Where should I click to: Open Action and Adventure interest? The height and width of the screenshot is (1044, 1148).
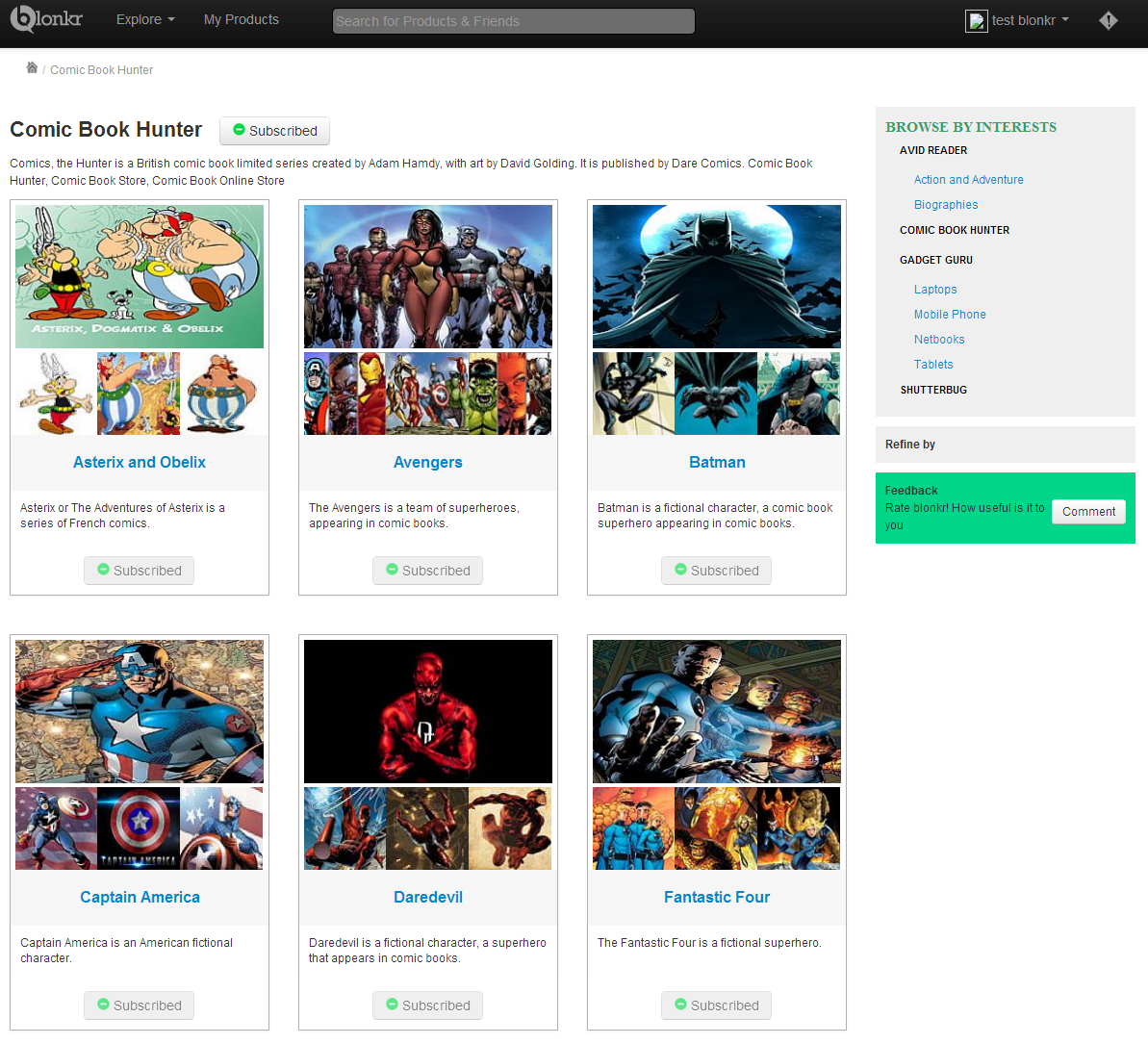969,179
